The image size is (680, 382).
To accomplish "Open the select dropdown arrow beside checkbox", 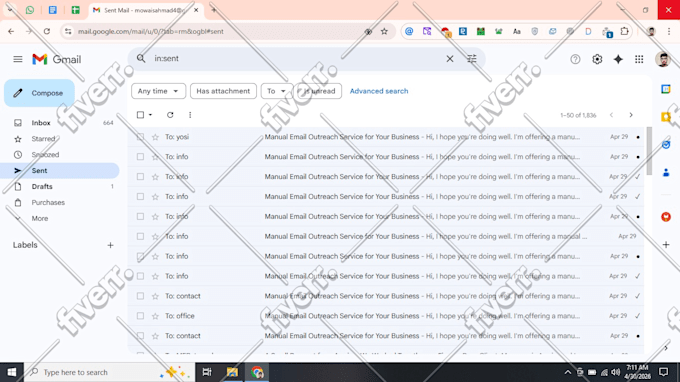I will (x=150, y=115).
